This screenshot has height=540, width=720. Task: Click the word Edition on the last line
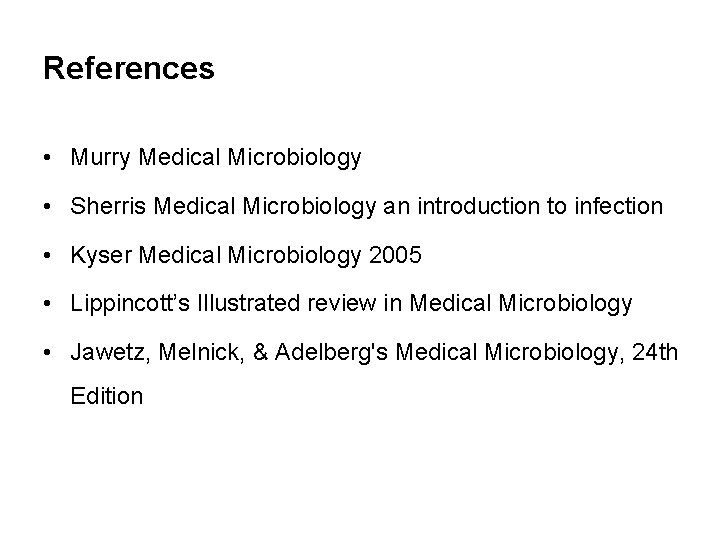pos(107,396)
